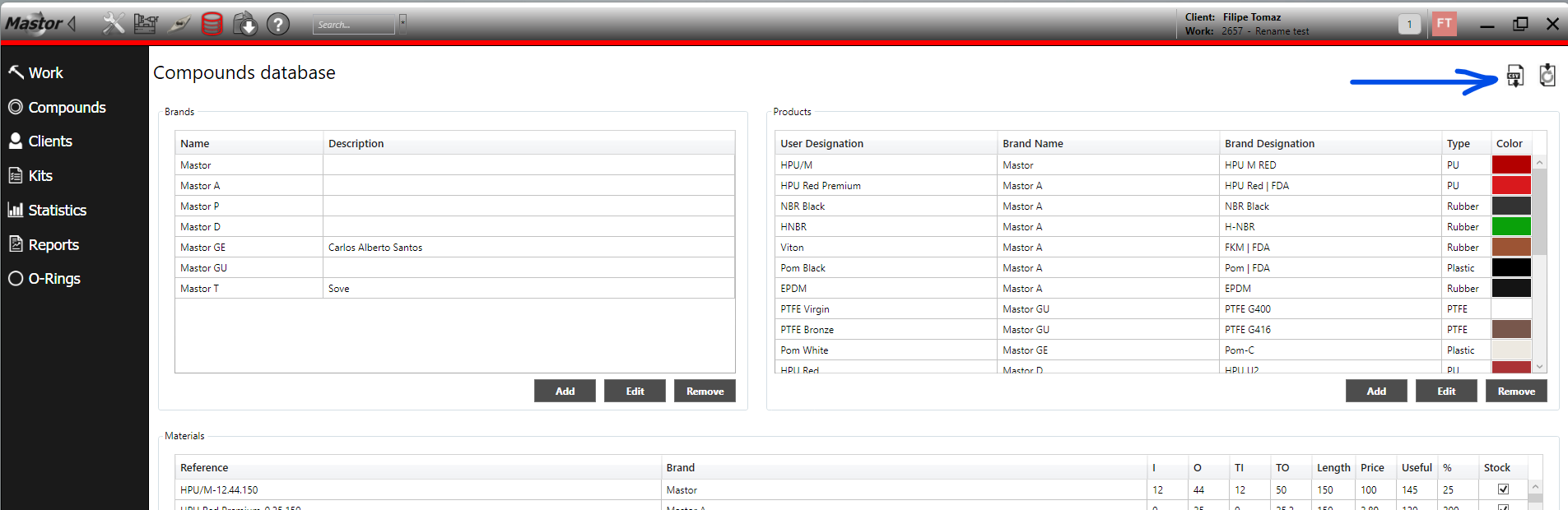This screenshot has height=510, width=1568.
Task: Click in the Search input field
Action: tap(354, 25)
